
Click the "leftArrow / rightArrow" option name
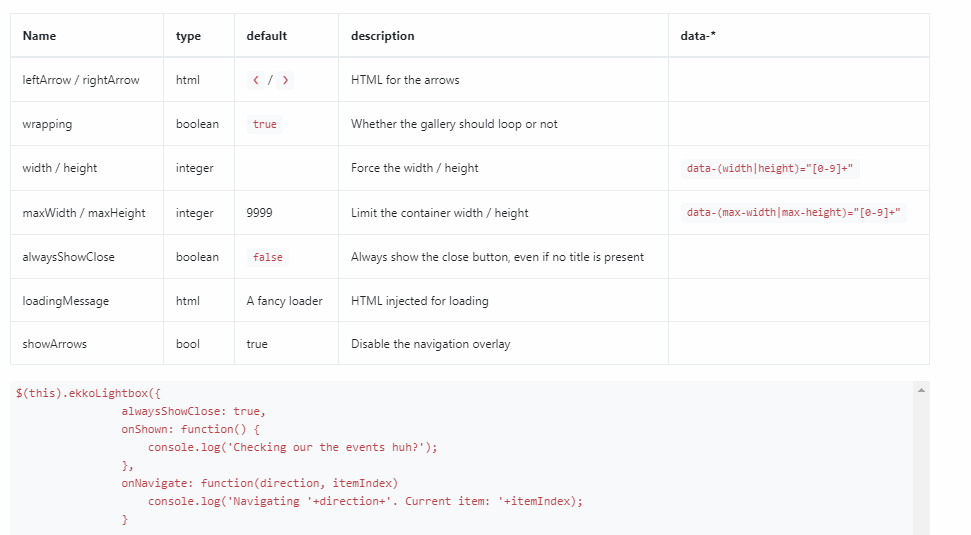click(81, 80)
